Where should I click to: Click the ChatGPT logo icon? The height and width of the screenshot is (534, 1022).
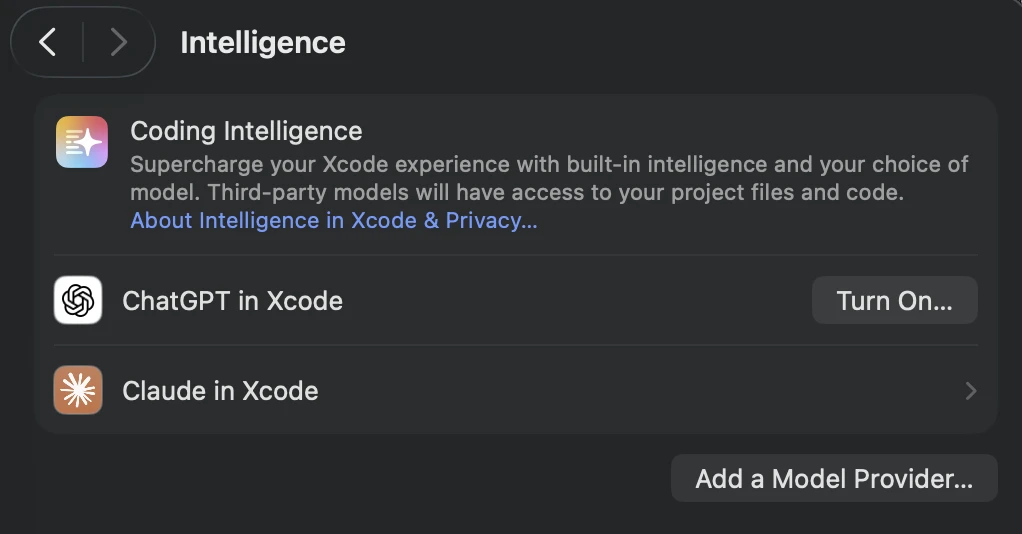[x=78, y=300]
